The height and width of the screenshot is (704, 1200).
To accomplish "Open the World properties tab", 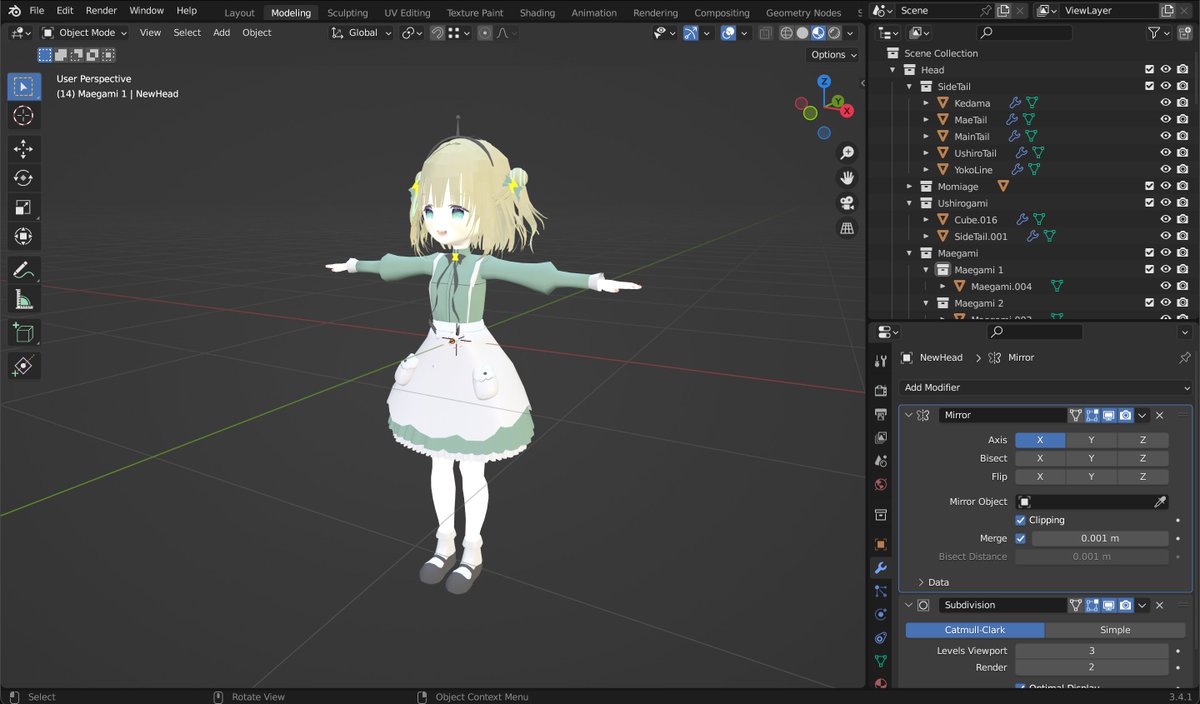I will click(x=881, y=485).
